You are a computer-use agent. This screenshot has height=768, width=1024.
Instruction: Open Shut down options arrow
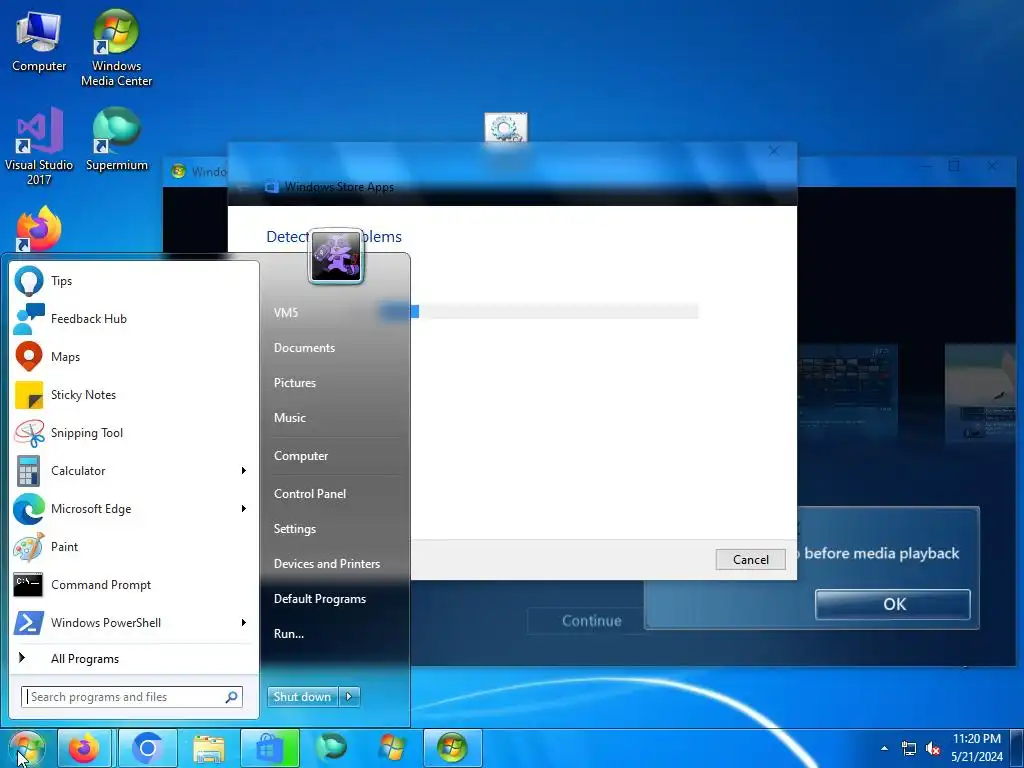pyautogui.click(x=349, y=697)
